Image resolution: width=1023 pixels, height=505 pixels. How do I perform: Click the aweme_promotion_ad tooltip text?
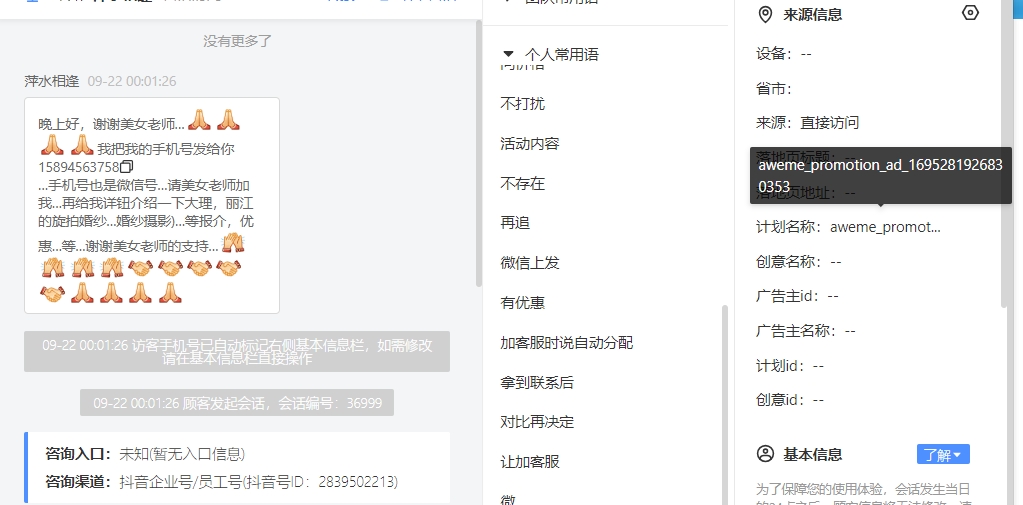click(x=880, y=176)
